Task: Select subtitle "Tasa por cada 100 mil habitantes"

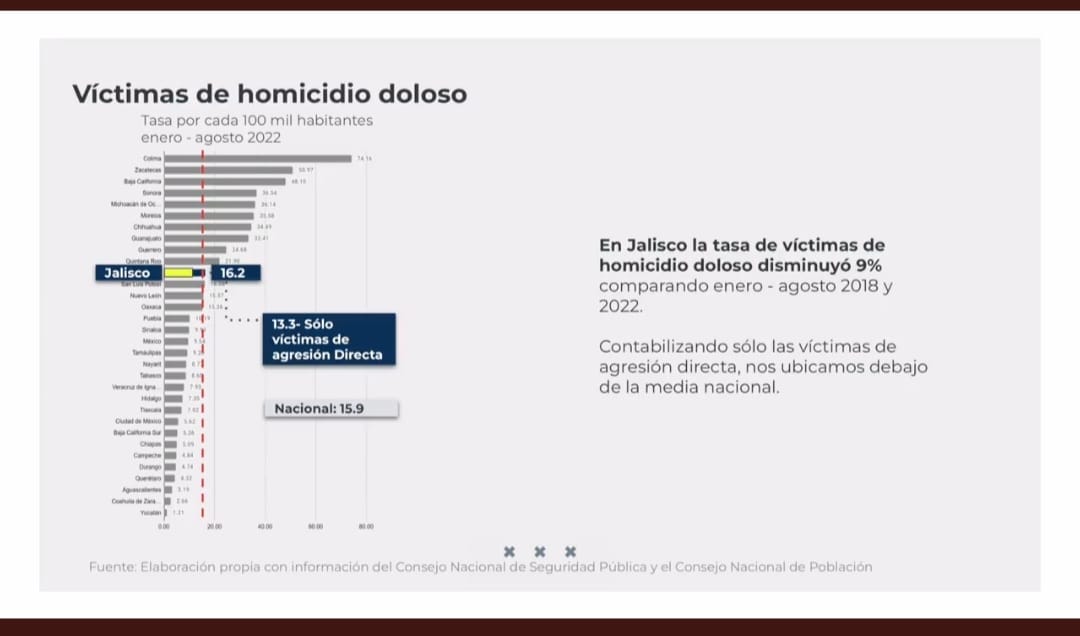Action: coord(257,121)
